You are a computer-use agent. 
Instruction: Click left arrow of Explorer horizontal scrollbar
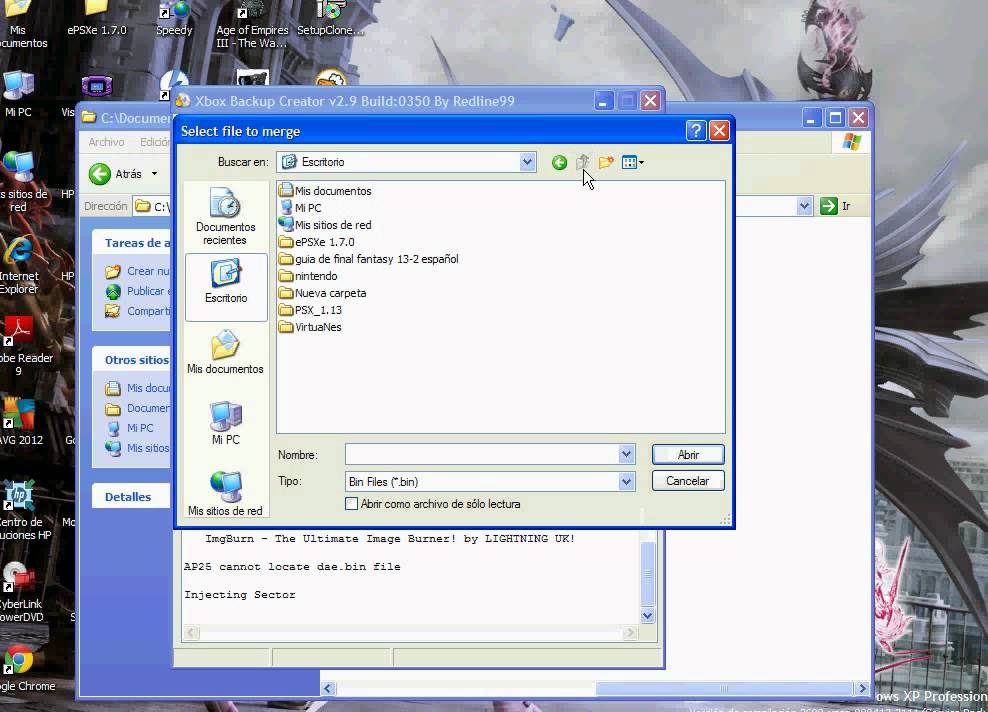coord(328,689)
